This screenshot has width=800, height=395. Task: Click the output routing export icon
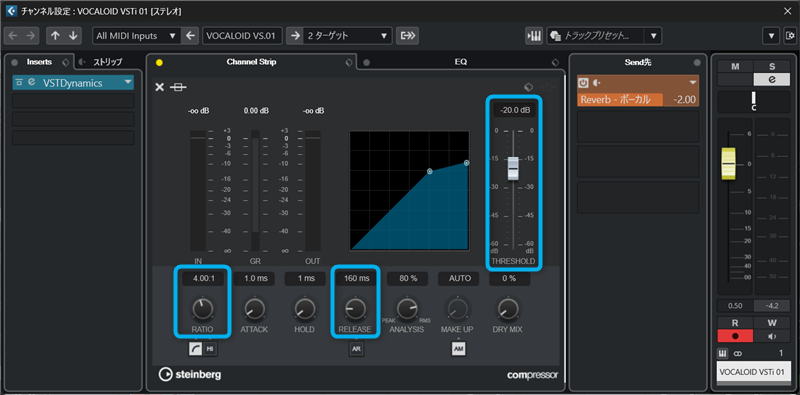[407, 36]
